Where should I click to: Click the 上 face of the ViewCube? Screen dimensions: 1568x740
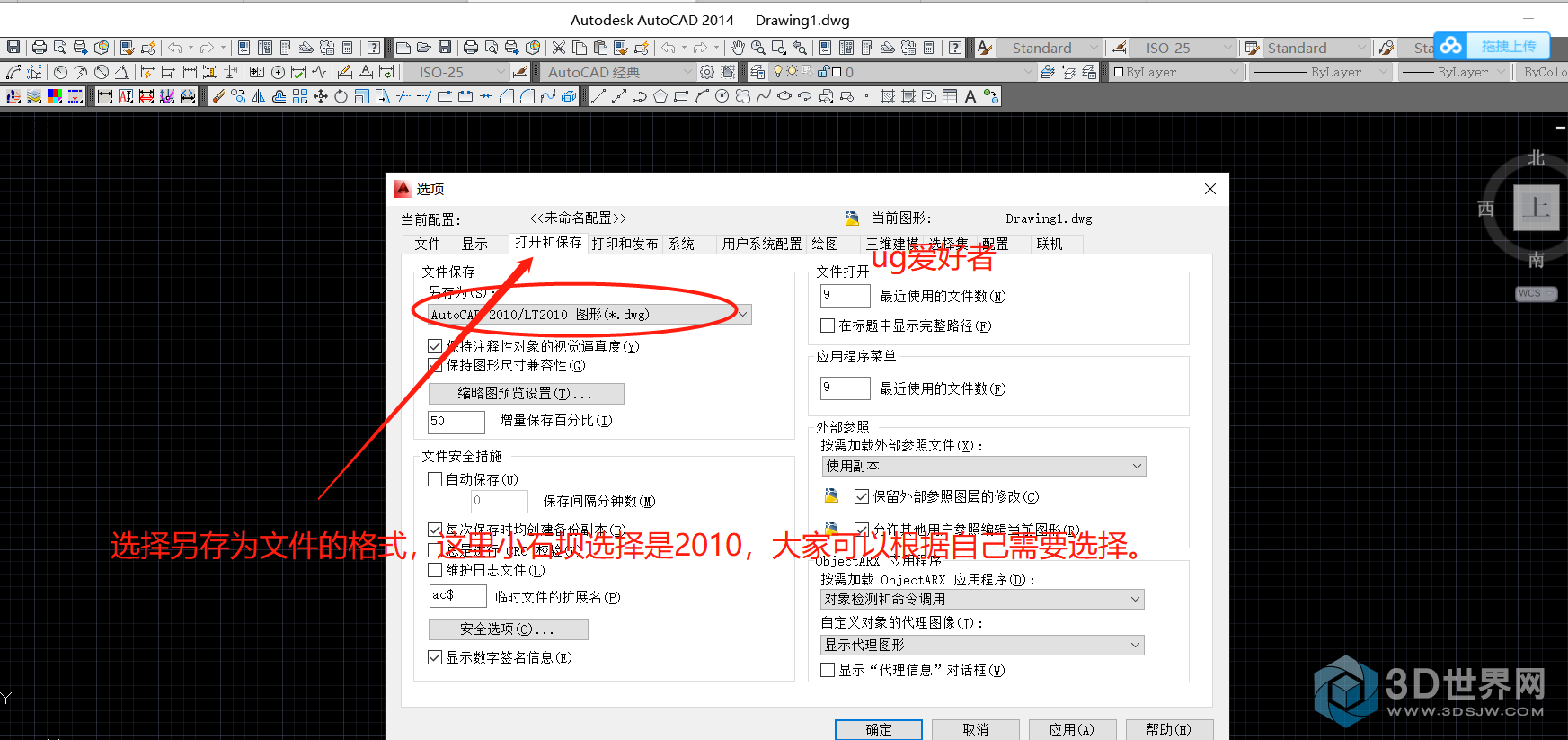click(1536, 208)
